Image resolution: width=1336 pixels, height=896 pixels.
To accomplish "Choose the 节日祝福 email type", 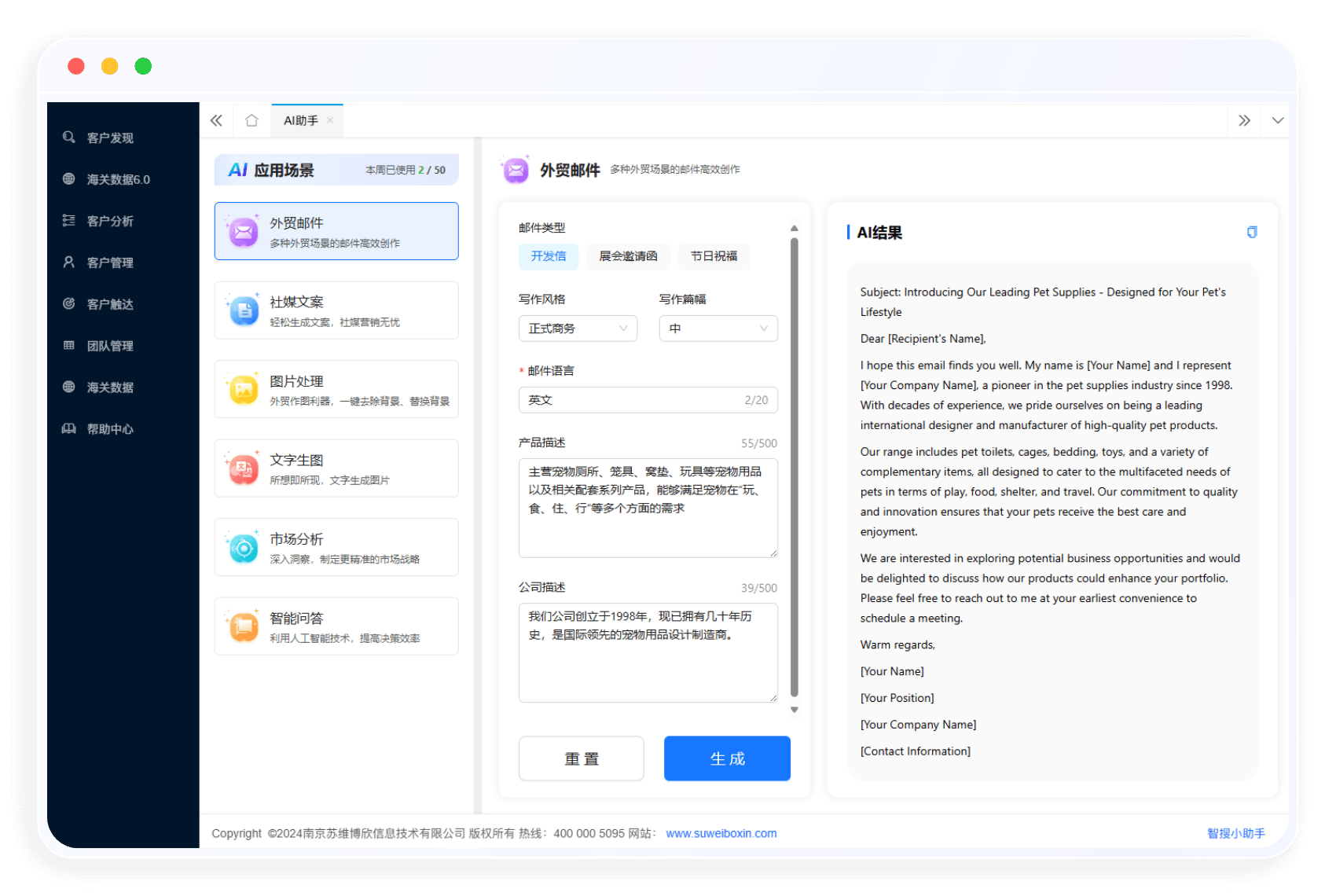I will (x=714, y=256).
